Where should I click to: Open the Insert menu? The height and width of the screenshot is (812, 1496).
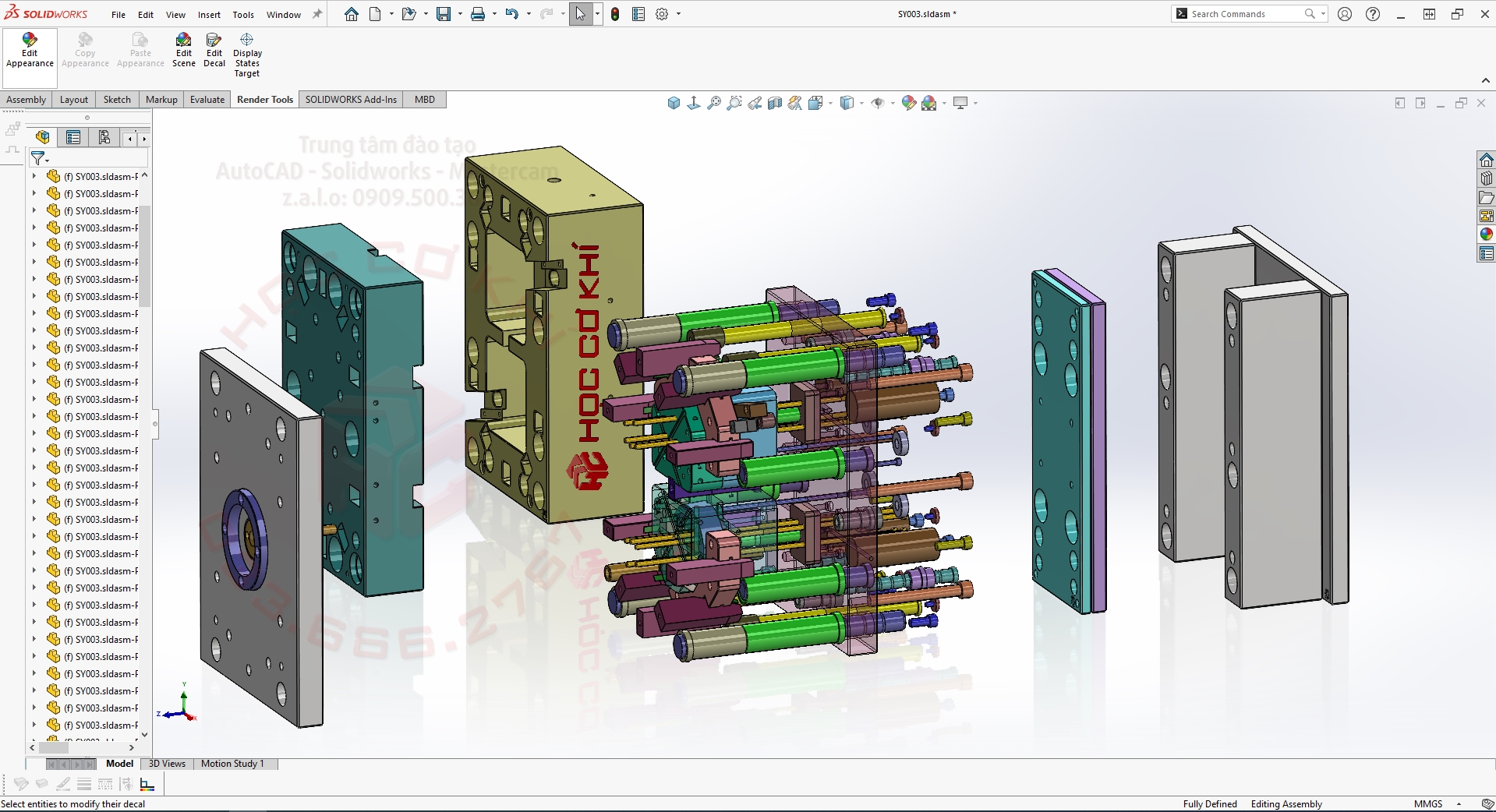point(209,15)
